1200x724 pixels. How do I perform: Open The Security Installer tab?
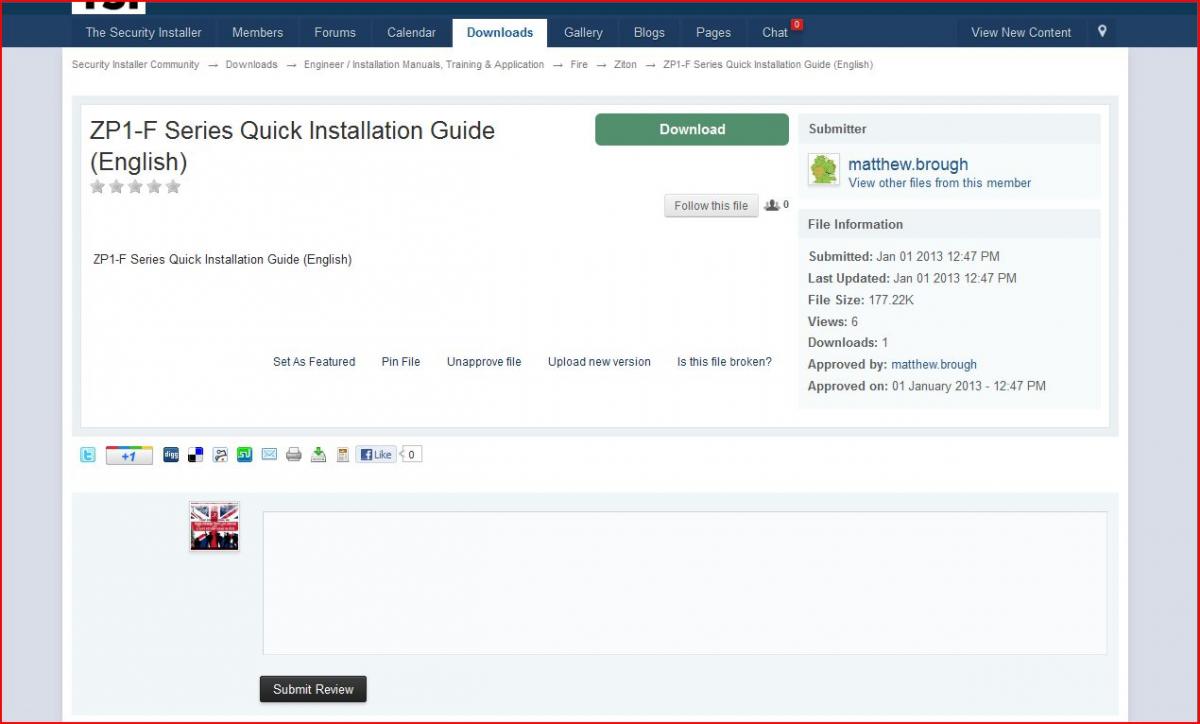(143, 32)
